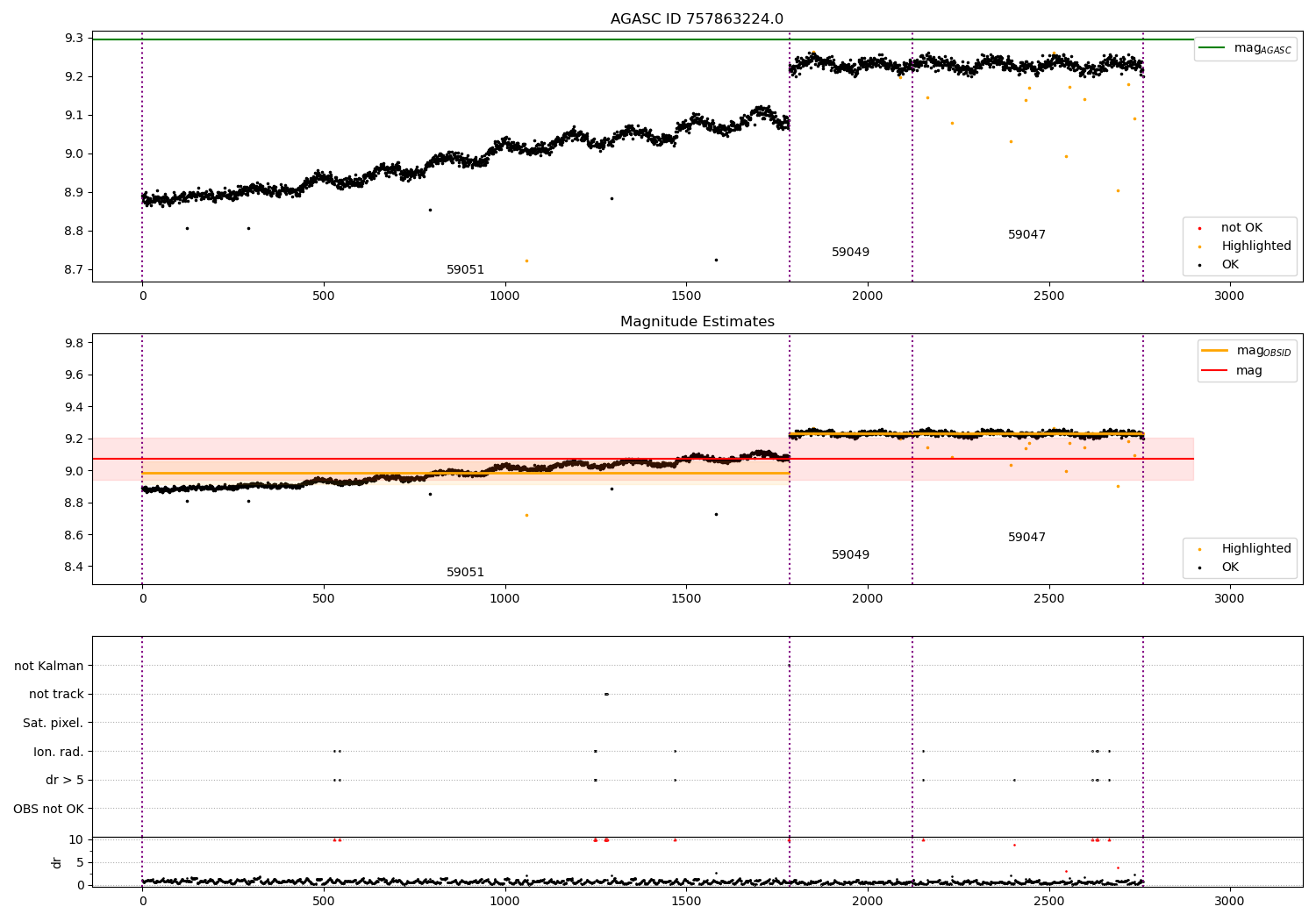Viewport: 1316px width, 921px height.
Task: Click the 'Magnitude Estimates' subplot title
Action: pos(697,322)
